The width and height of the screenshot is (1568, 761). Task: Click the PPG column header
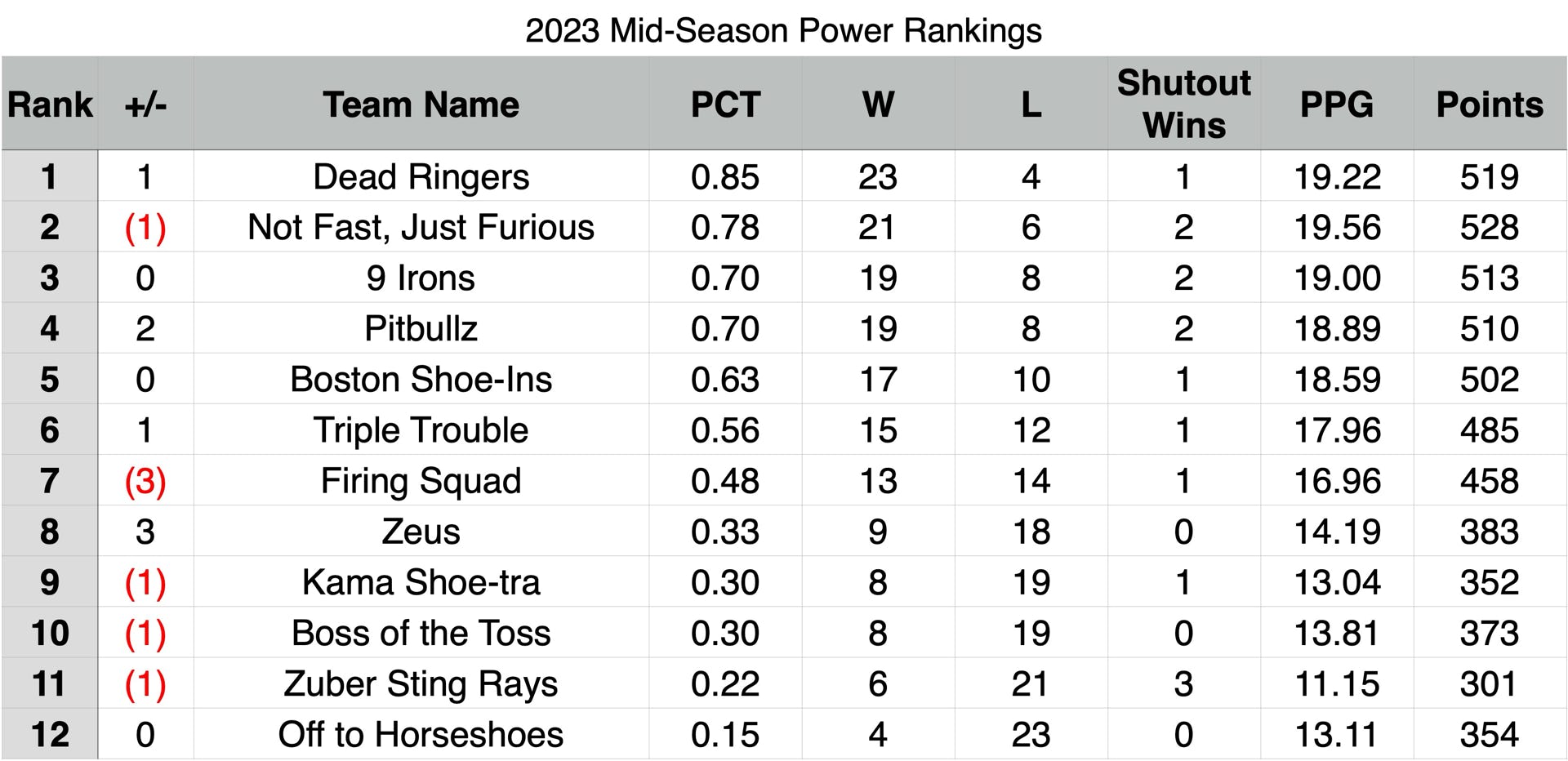(x=1337, y=104)
